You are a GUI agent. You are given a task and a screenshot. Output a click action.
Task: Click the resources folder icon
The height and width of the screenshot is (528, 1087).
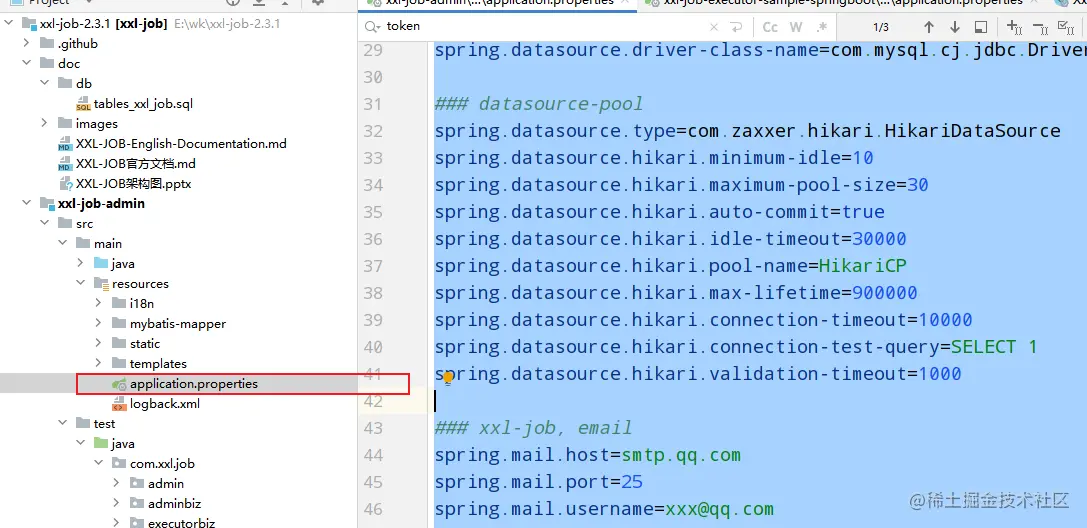(101, 283)
